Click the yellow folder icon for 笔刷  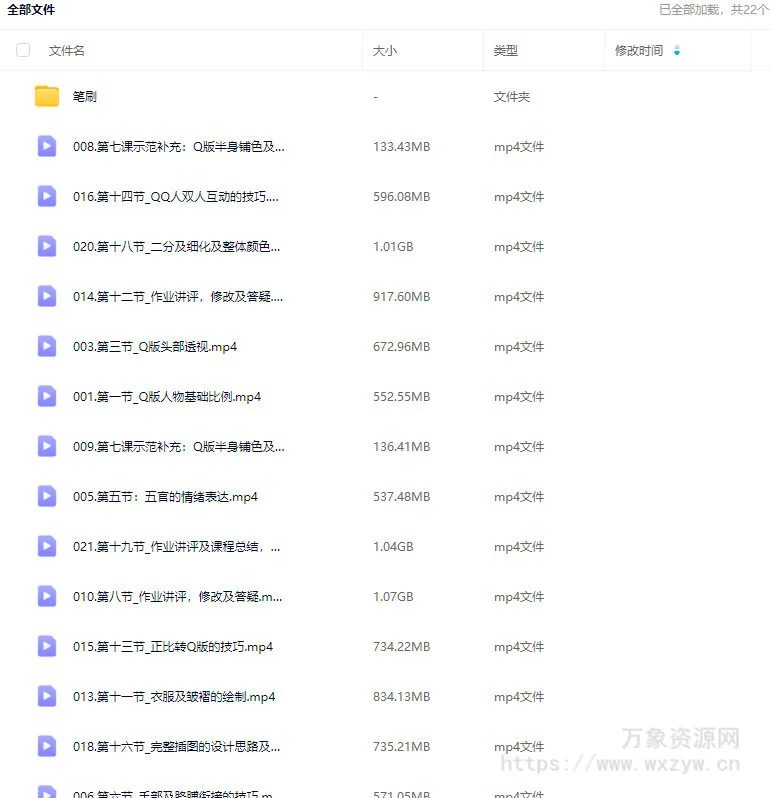tap(47, 96)
